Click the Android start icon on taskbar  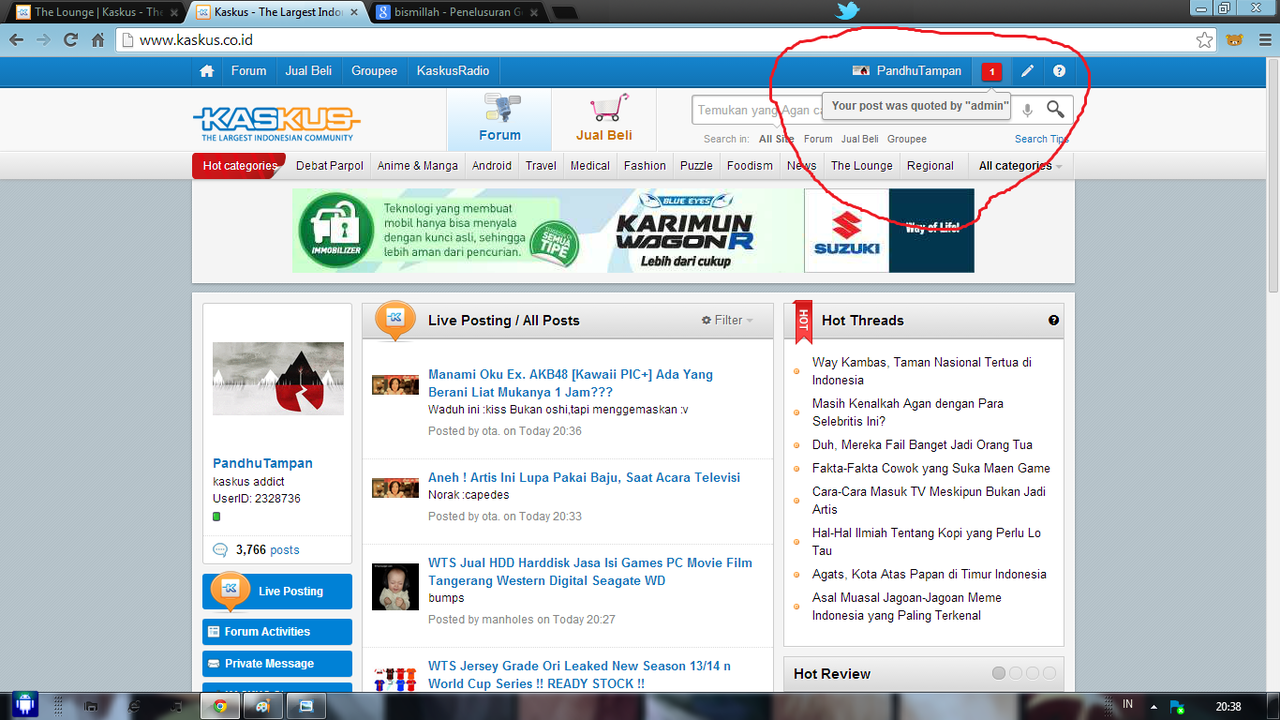[x=24, y=706]
